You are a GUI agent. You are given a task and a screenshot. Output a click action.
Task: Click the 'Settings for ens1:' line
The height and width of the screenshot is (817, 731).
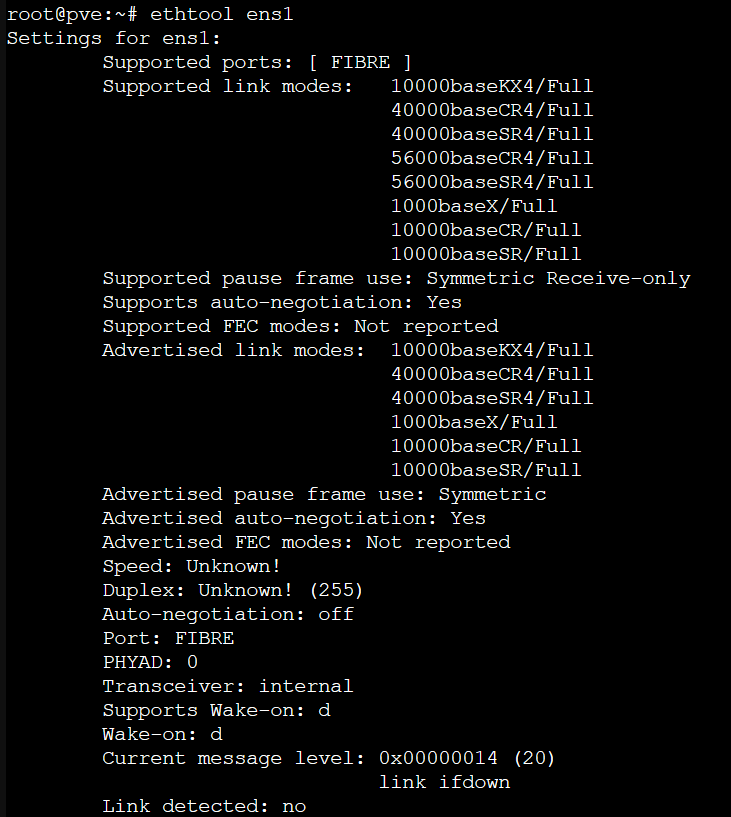(114, 39)
